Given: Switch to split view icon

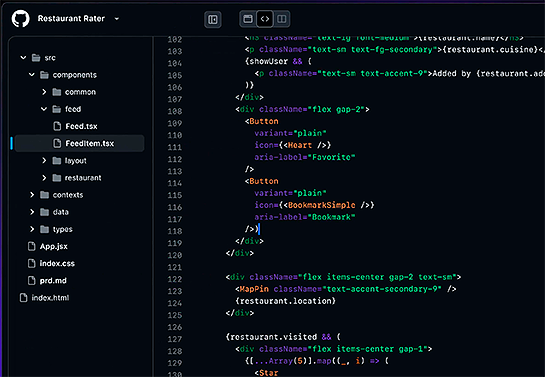Looking at the screenshot, I should (282, 19).
